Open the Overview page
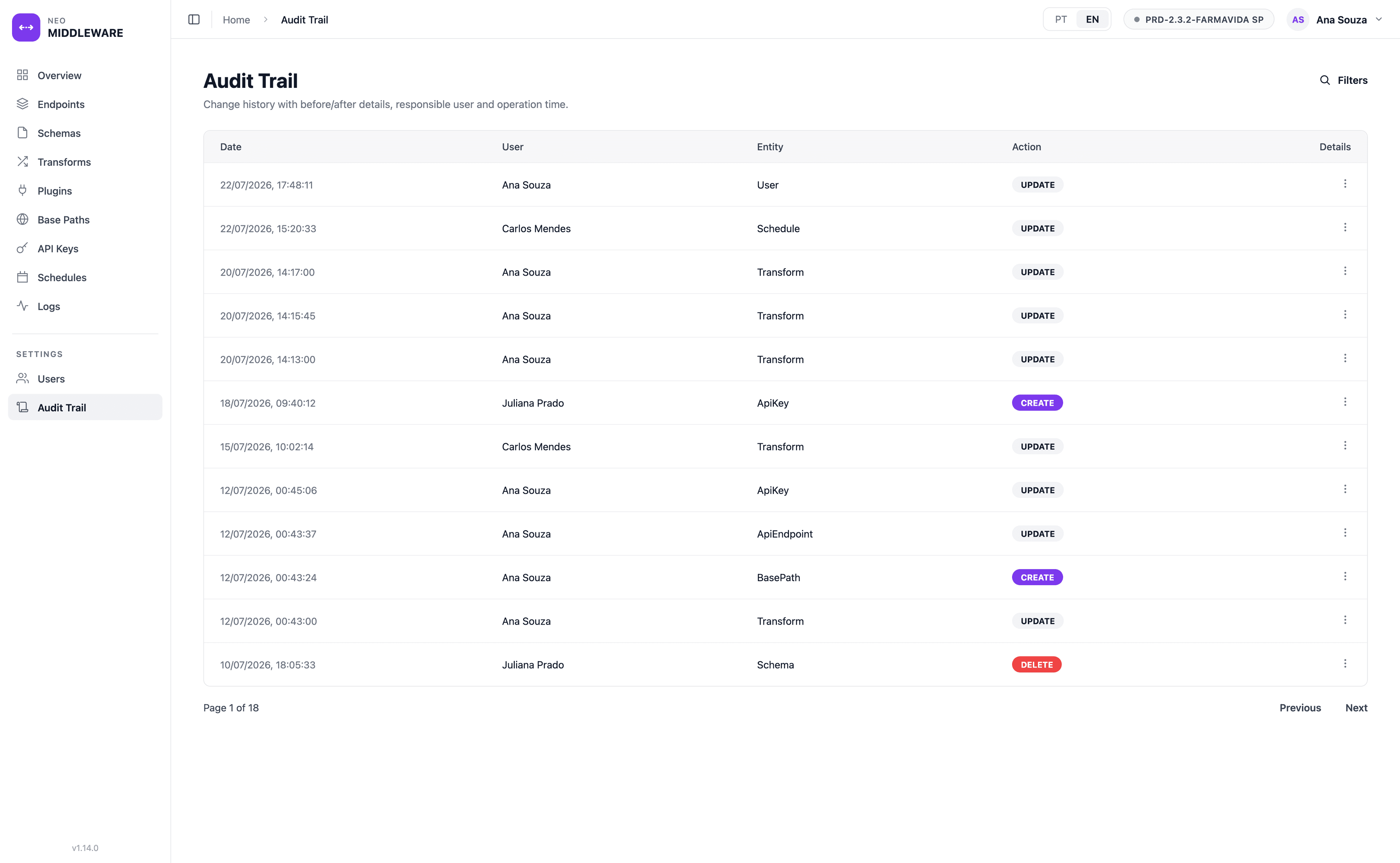 click(x=85, y=75)
